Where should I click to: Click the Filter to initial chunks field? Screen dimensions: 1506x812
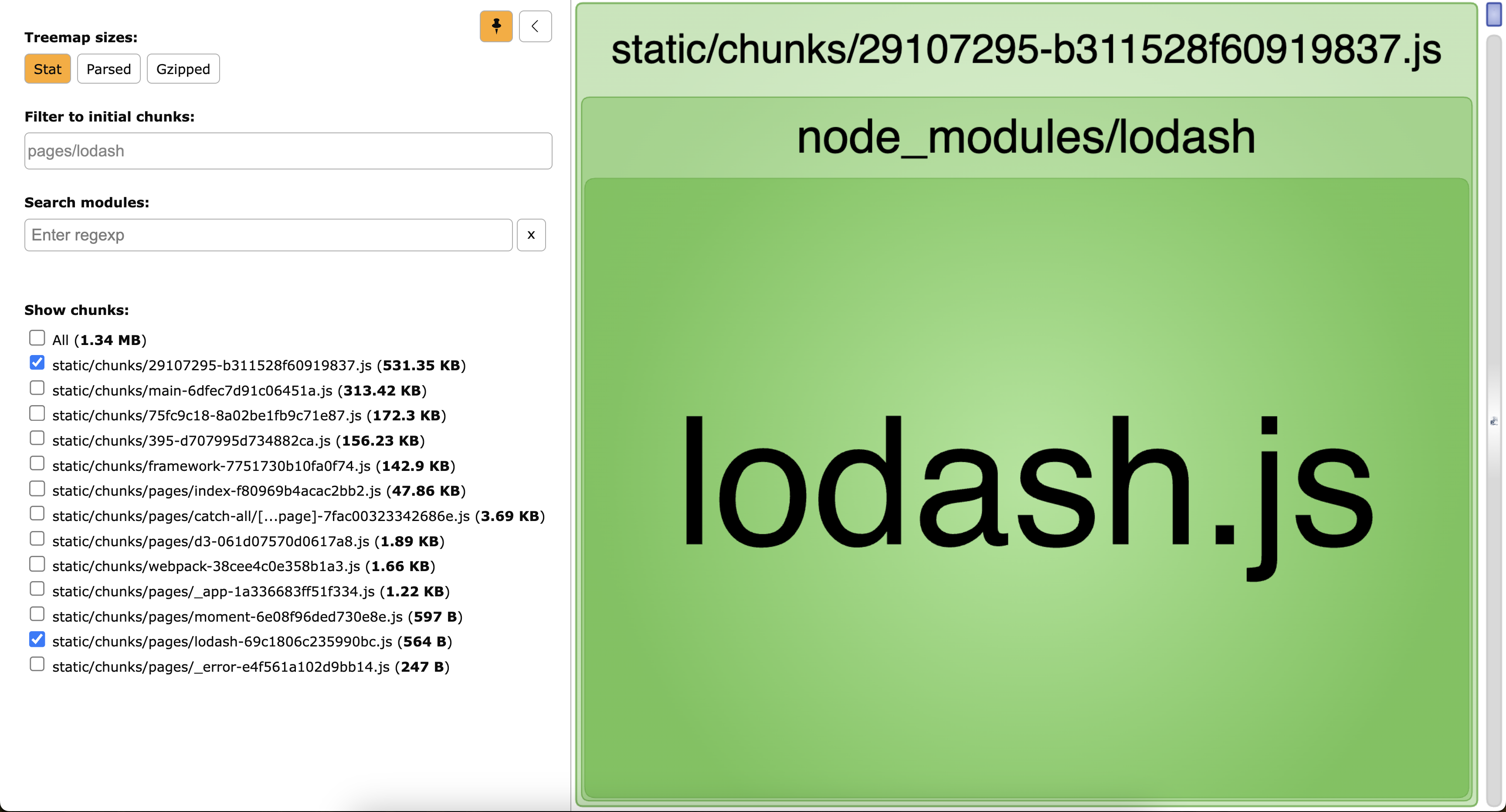[x=288, y=151]
